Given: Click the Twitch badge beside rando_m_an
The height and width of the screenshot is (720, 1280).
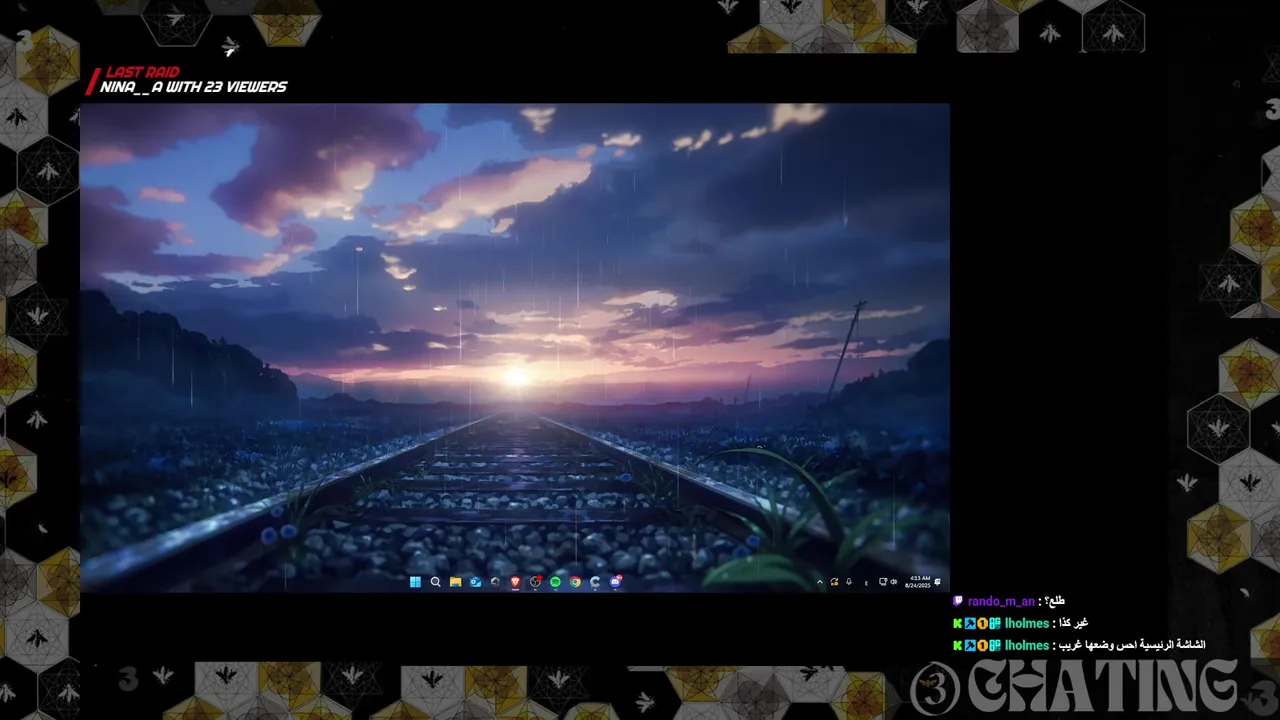Looking at the screenshot, I should pyautogui.click(x=959, y=602).
